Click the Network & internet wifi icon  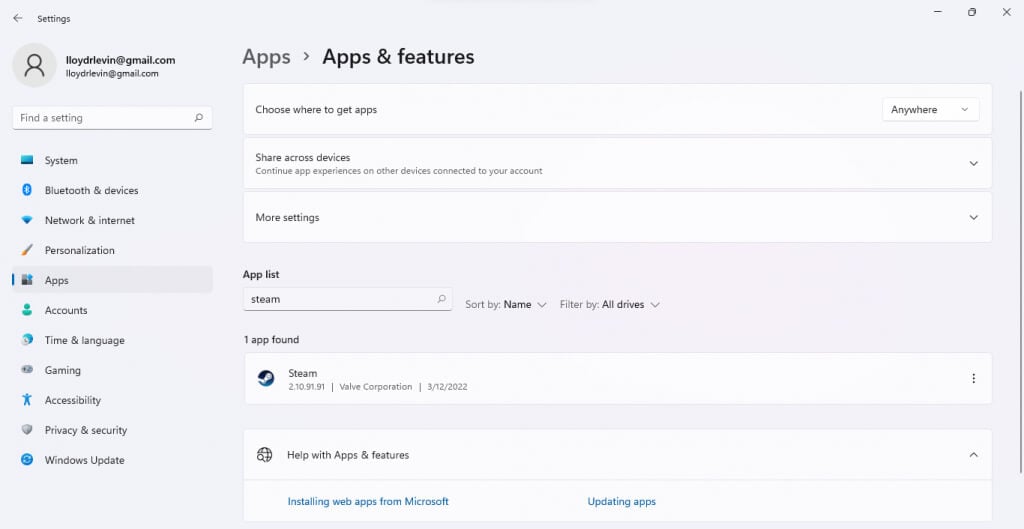coord(27,220)
